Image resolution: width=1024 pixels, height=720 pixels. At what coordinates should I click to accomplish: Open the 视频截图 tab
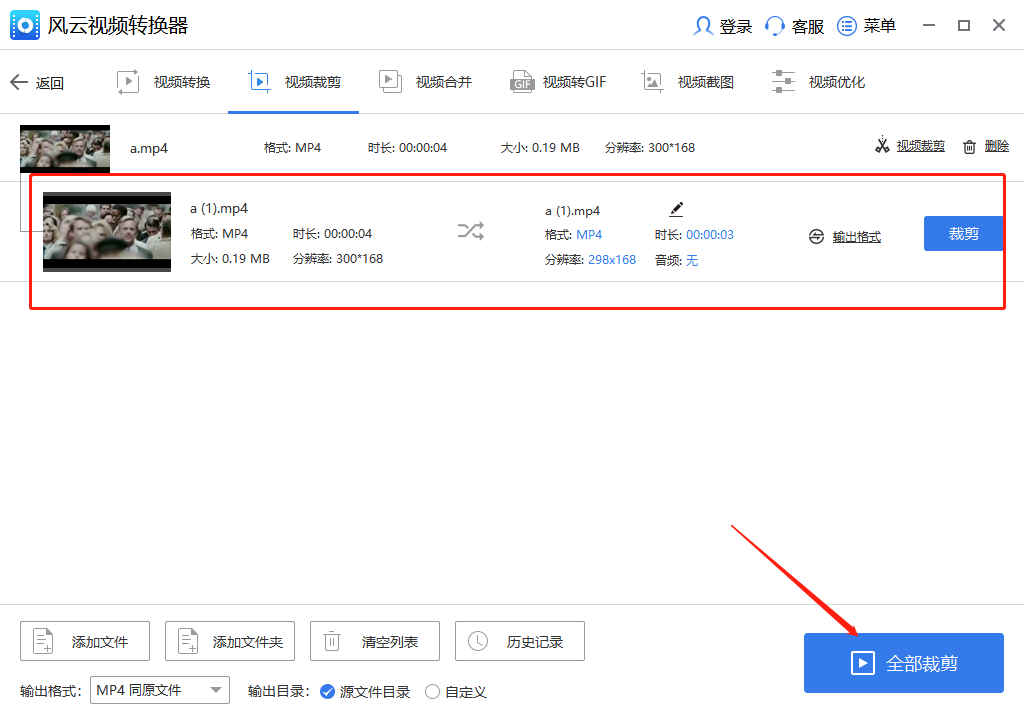click(x=688, y=82)
